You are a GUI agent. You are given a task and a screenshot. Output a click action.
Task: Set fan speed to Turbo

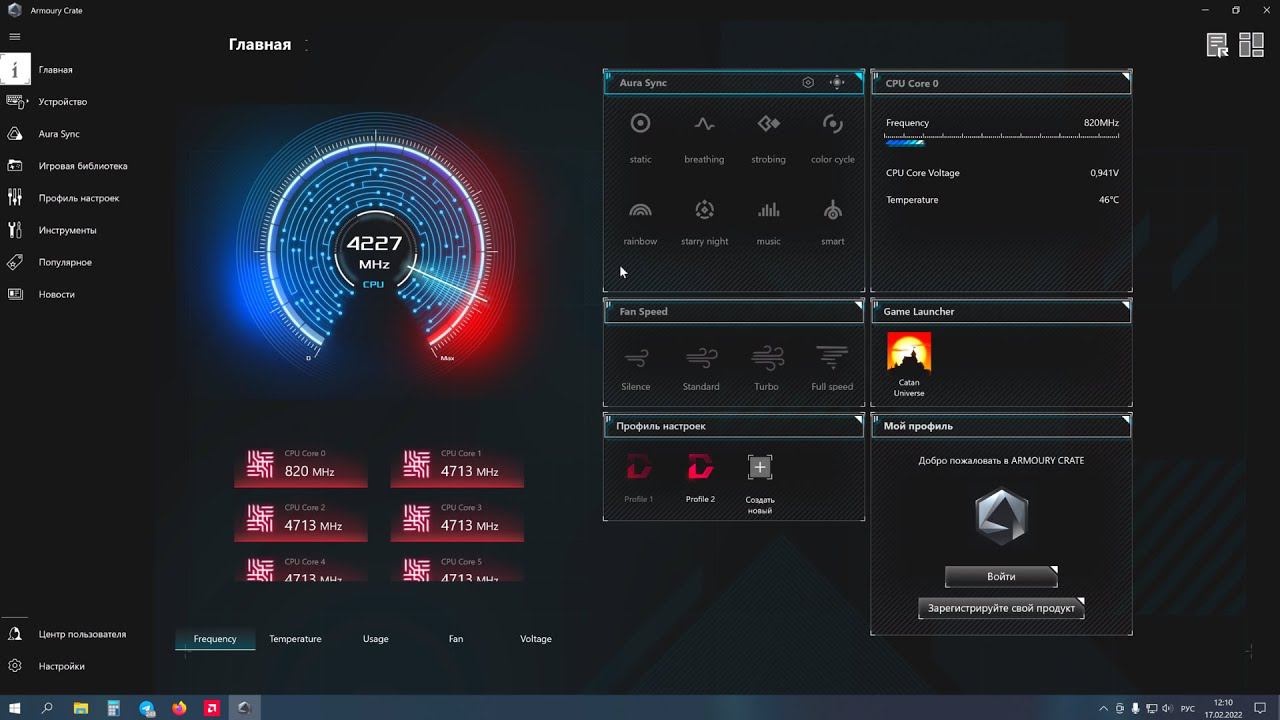point(767,368)
